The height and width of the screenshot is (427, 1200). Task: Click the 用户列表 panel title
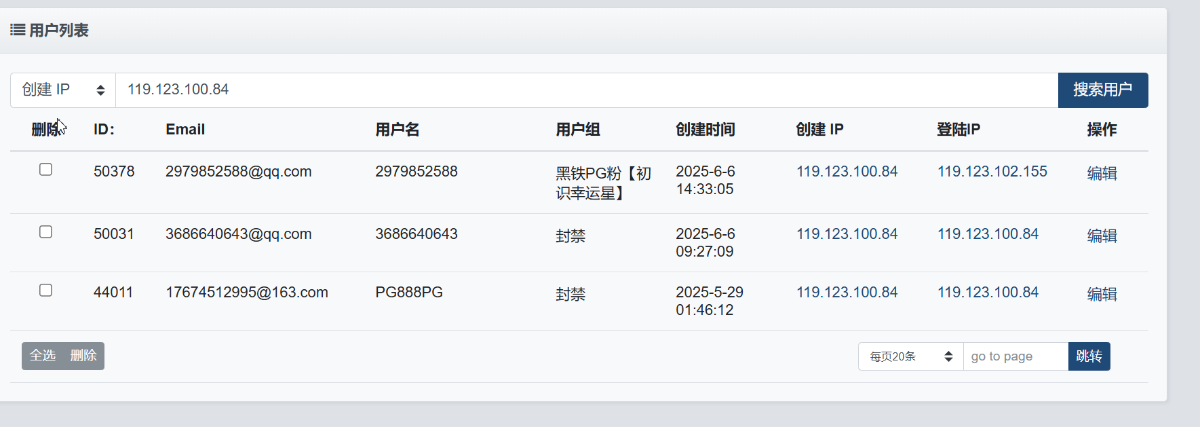[59, 31]
